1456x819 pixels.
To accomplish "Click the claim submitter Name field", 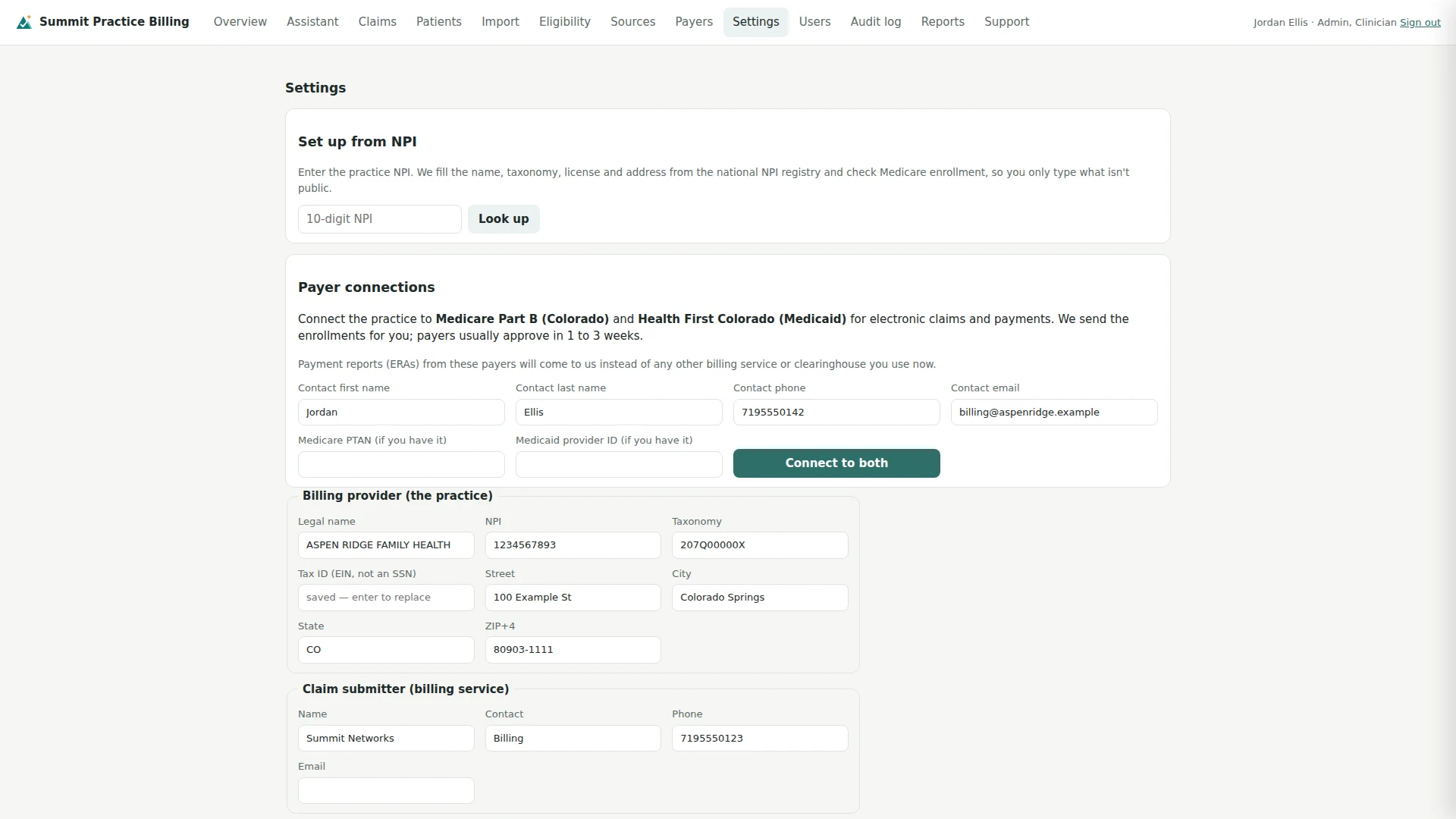I will tap(386, 739).
